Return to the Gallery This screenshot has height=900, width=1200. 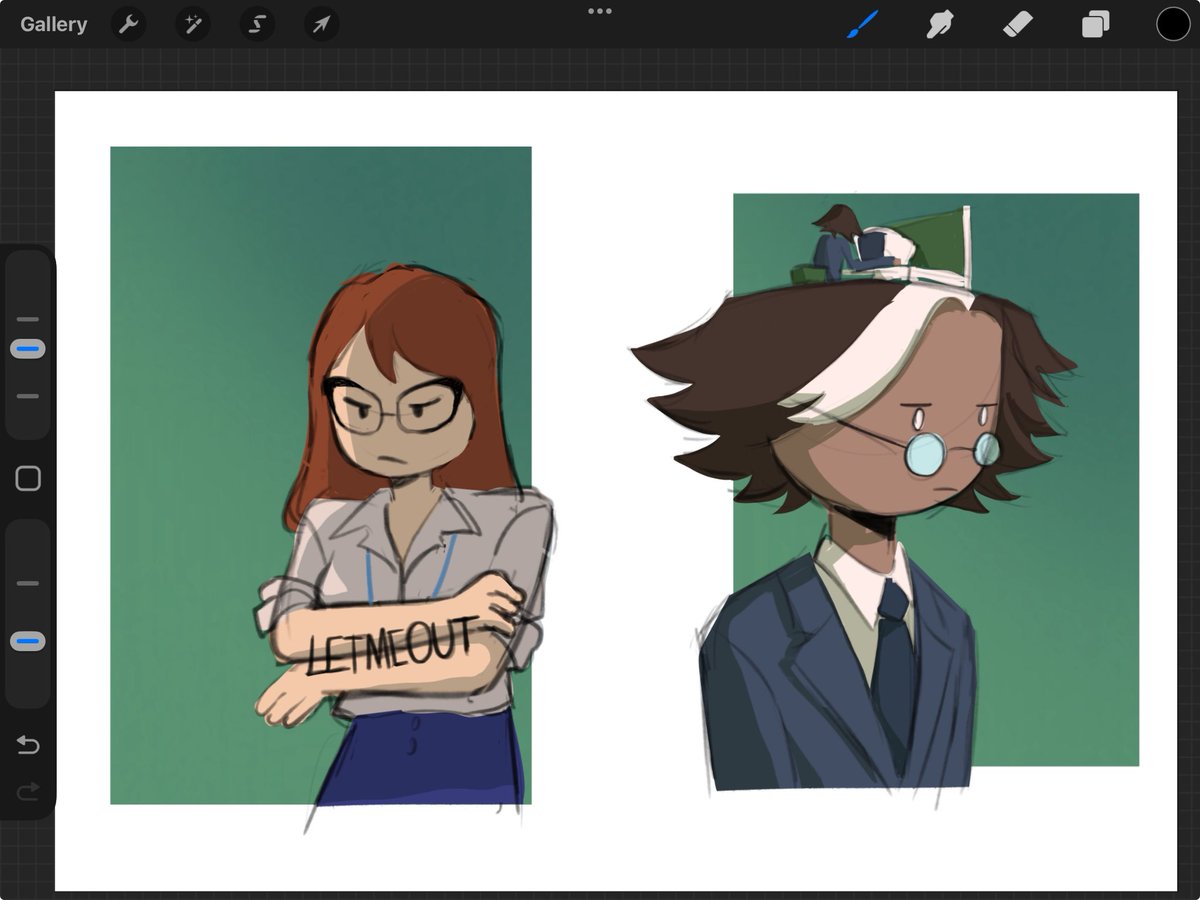coord(52,24)
